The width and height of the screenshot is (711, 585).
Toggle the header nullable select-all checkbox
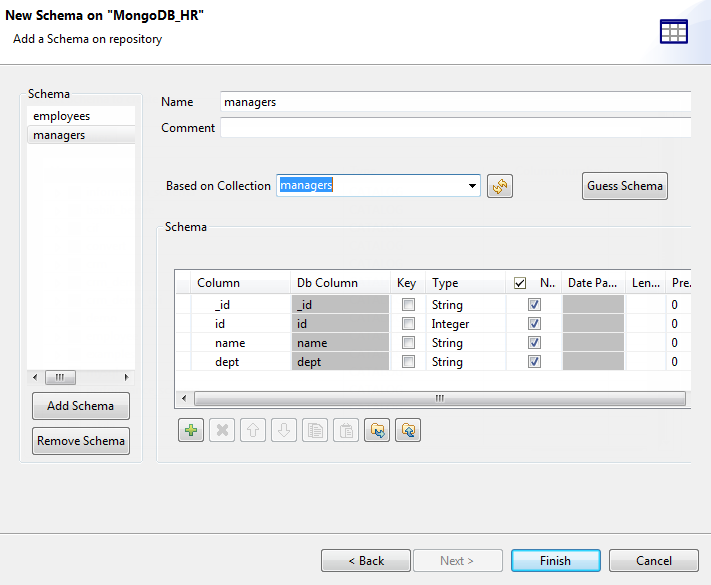pos(520,283)
